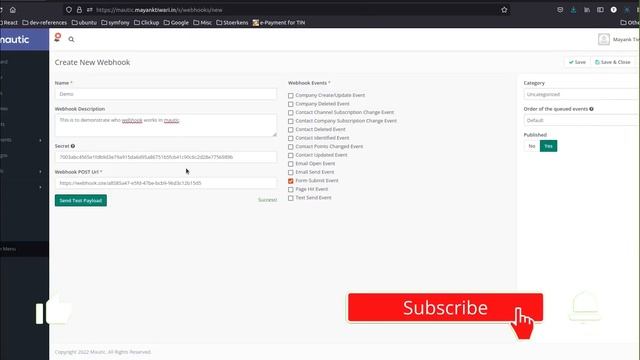
Task: Click the Create New Webhook heading
Action: coord(92,62)
